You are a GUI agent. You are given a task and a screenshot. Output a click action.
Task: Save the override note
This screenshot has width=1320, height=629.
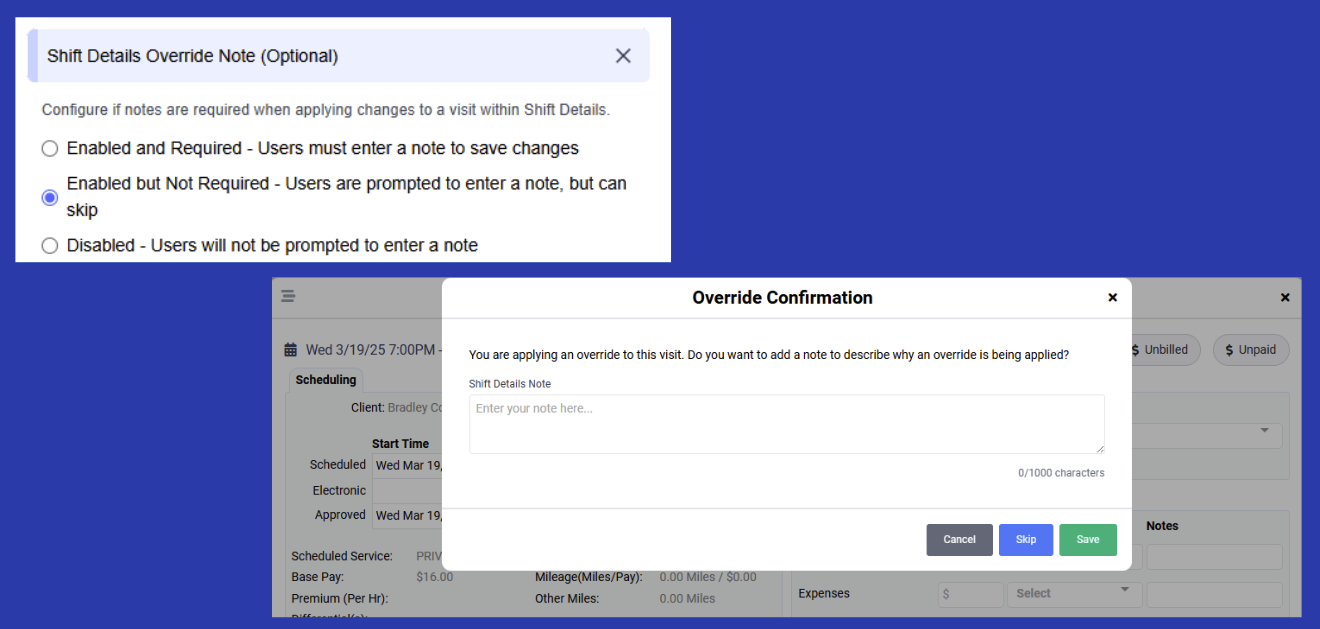(1088, 539)
